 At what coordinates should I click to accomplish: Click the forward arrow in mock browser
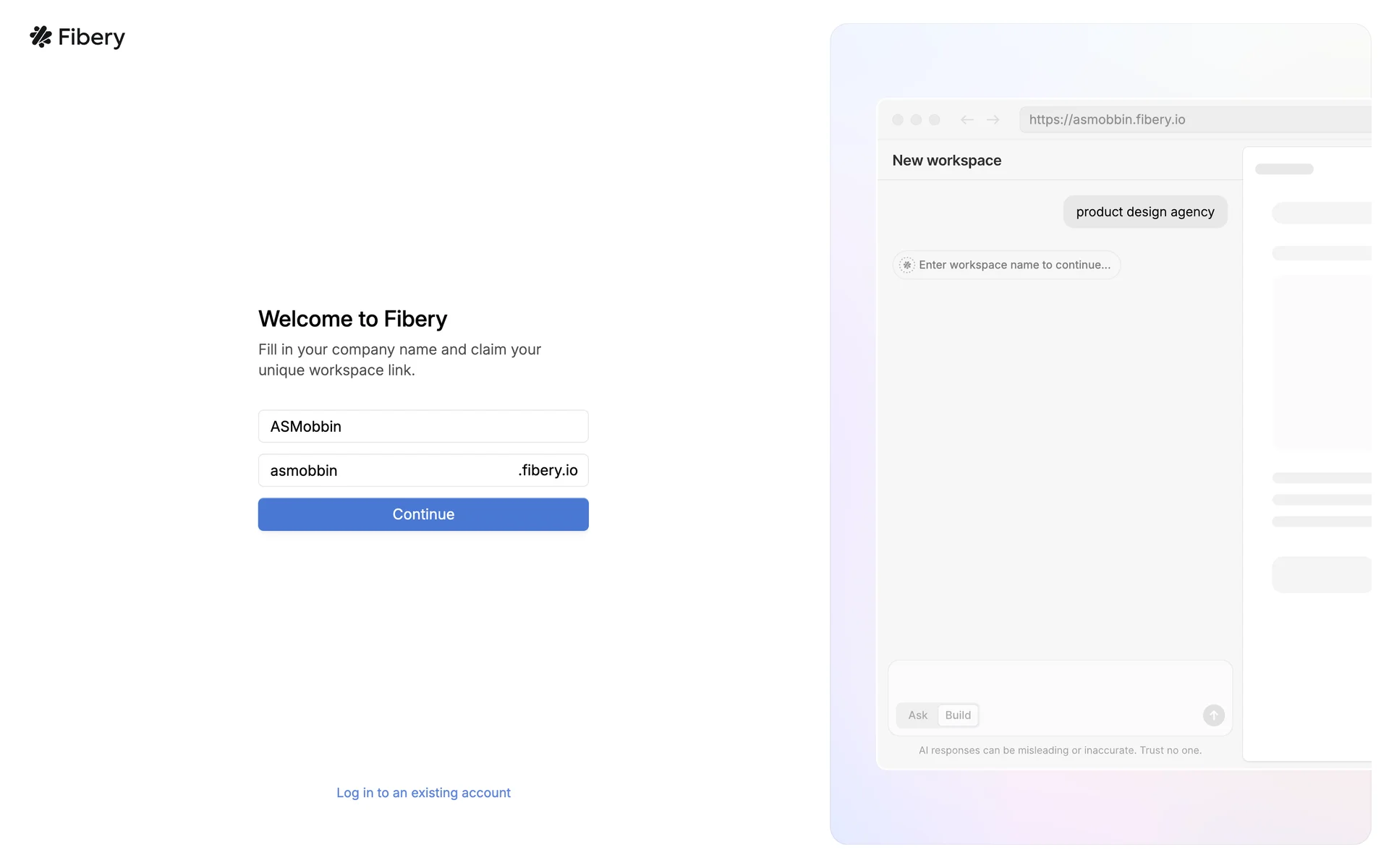point(993,120)
